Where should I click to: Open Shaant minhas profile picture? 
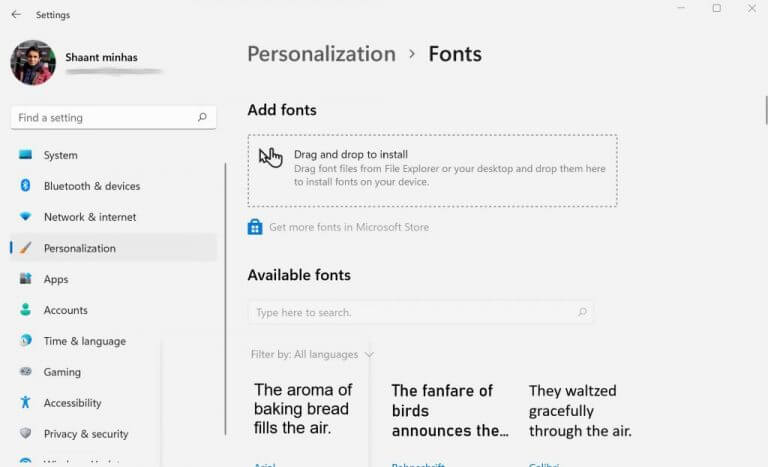point(33,63)
